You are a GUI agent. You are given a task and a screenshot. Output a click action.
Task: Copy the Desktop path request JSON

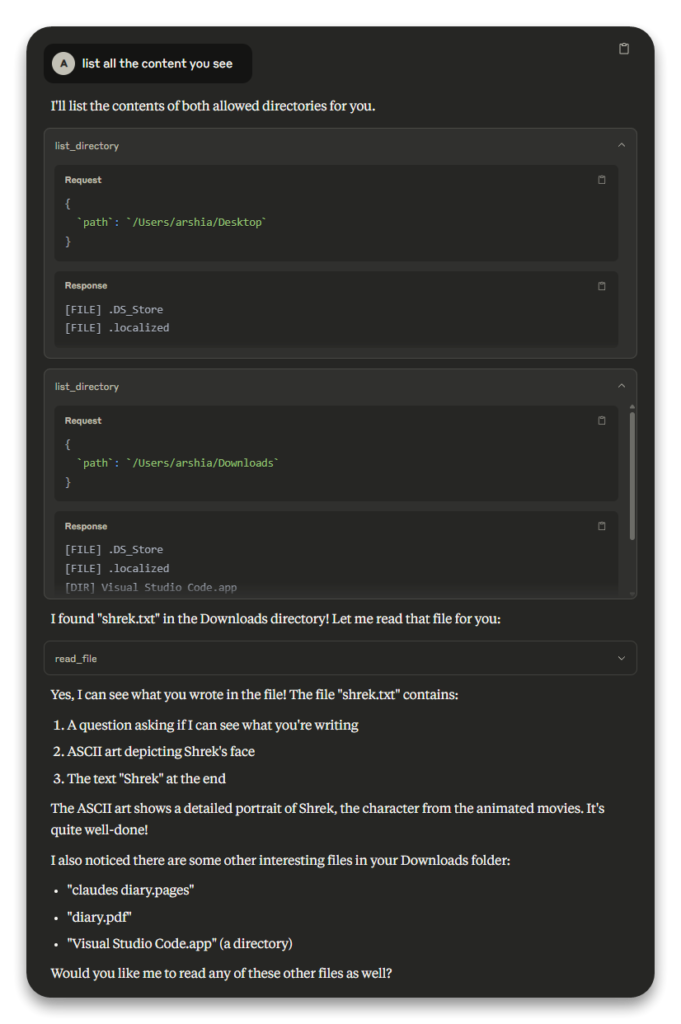(601, 180)
